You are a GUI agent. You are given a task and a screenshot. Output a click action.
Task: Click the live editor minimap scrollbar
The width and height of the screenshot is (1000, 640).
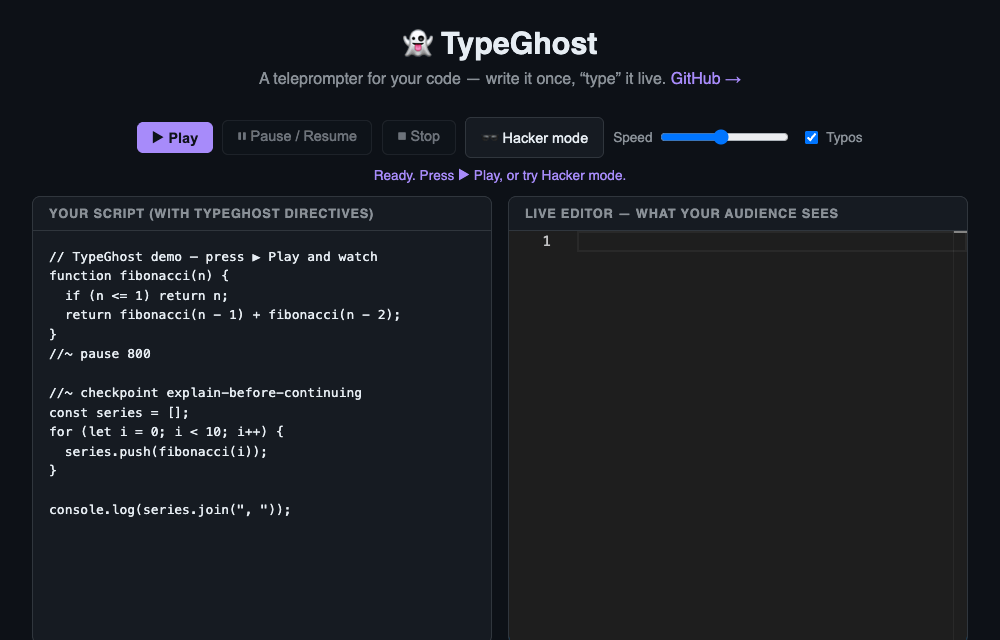pyautogui.click(x=960, y=433)
